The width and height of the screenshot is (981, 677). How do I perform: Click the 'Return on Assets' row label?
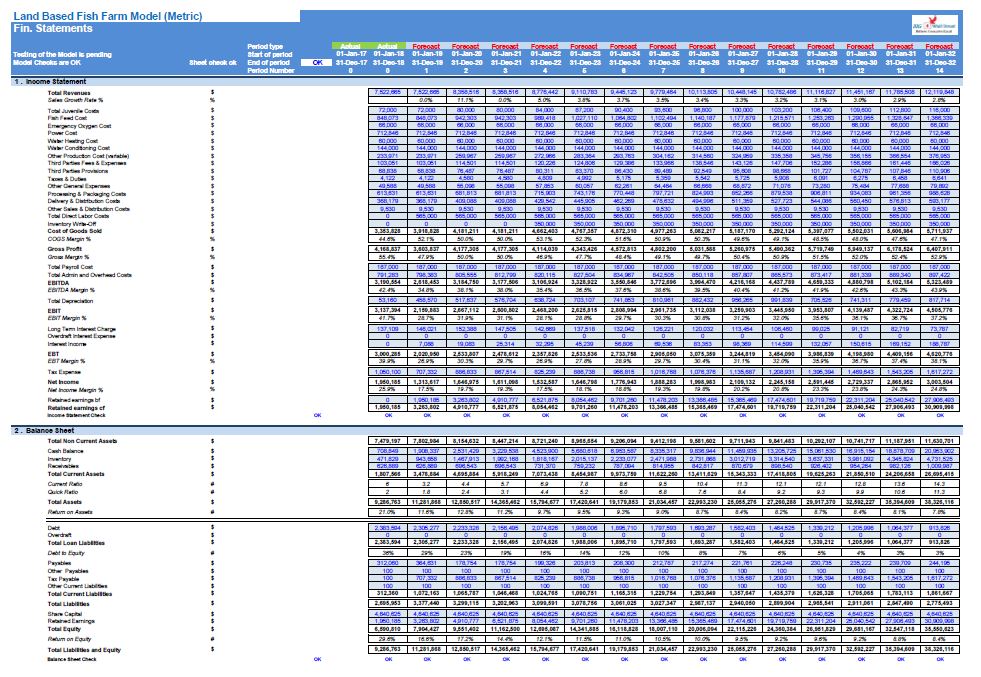point(70,512)
